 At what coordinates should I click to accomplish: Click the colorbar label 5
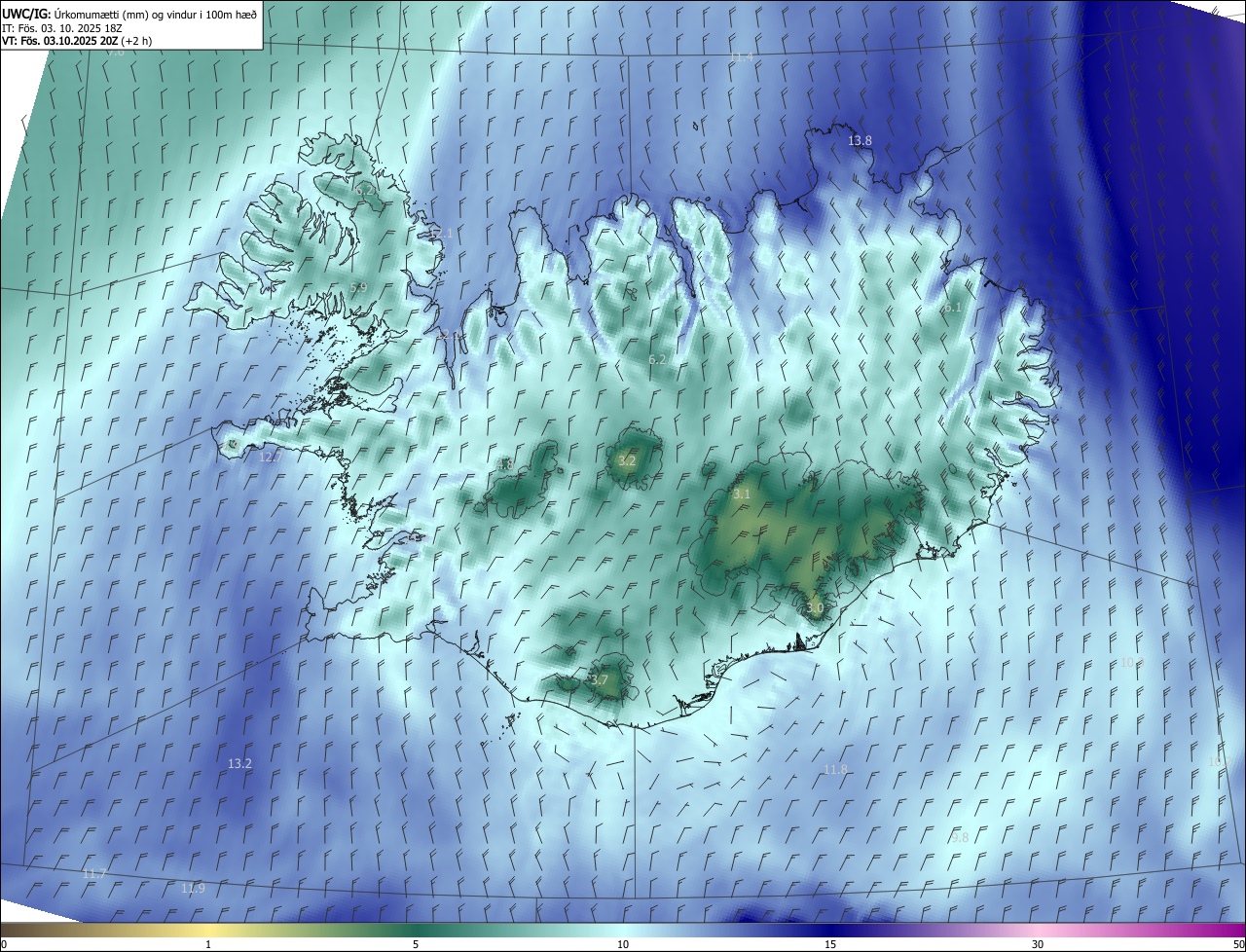(416, 944)
